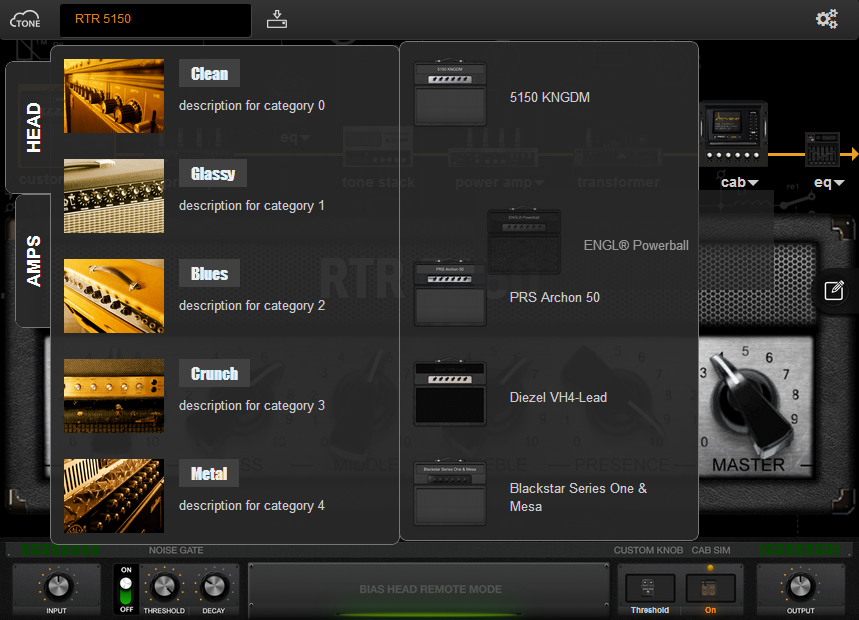Click the noise gate DECAY knob
Image resolution: width=859 pixels, height=620 pixels.
214,587
